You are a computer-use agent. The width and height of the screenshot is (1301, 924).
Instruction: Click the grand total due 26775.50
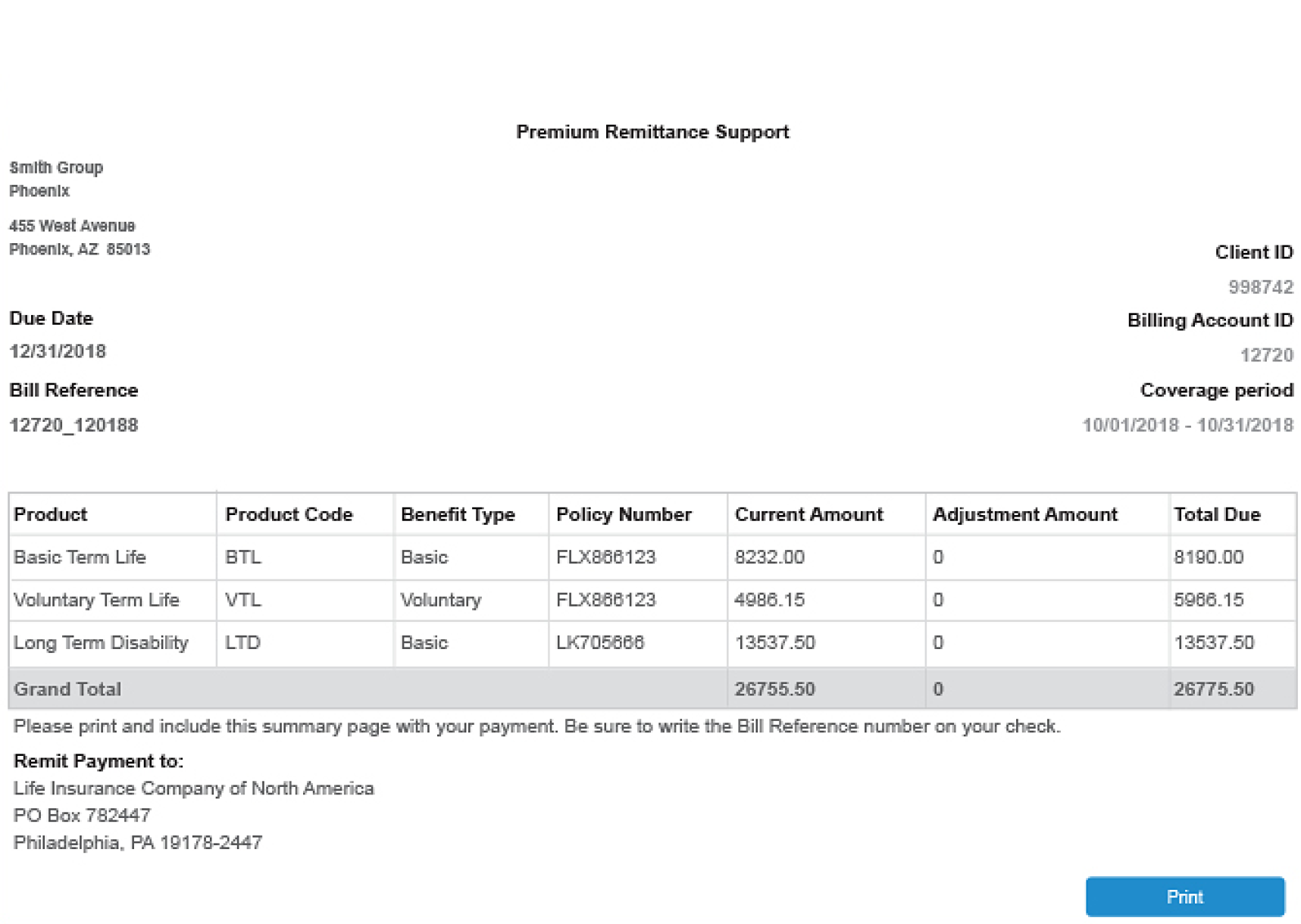(1213, 689)
